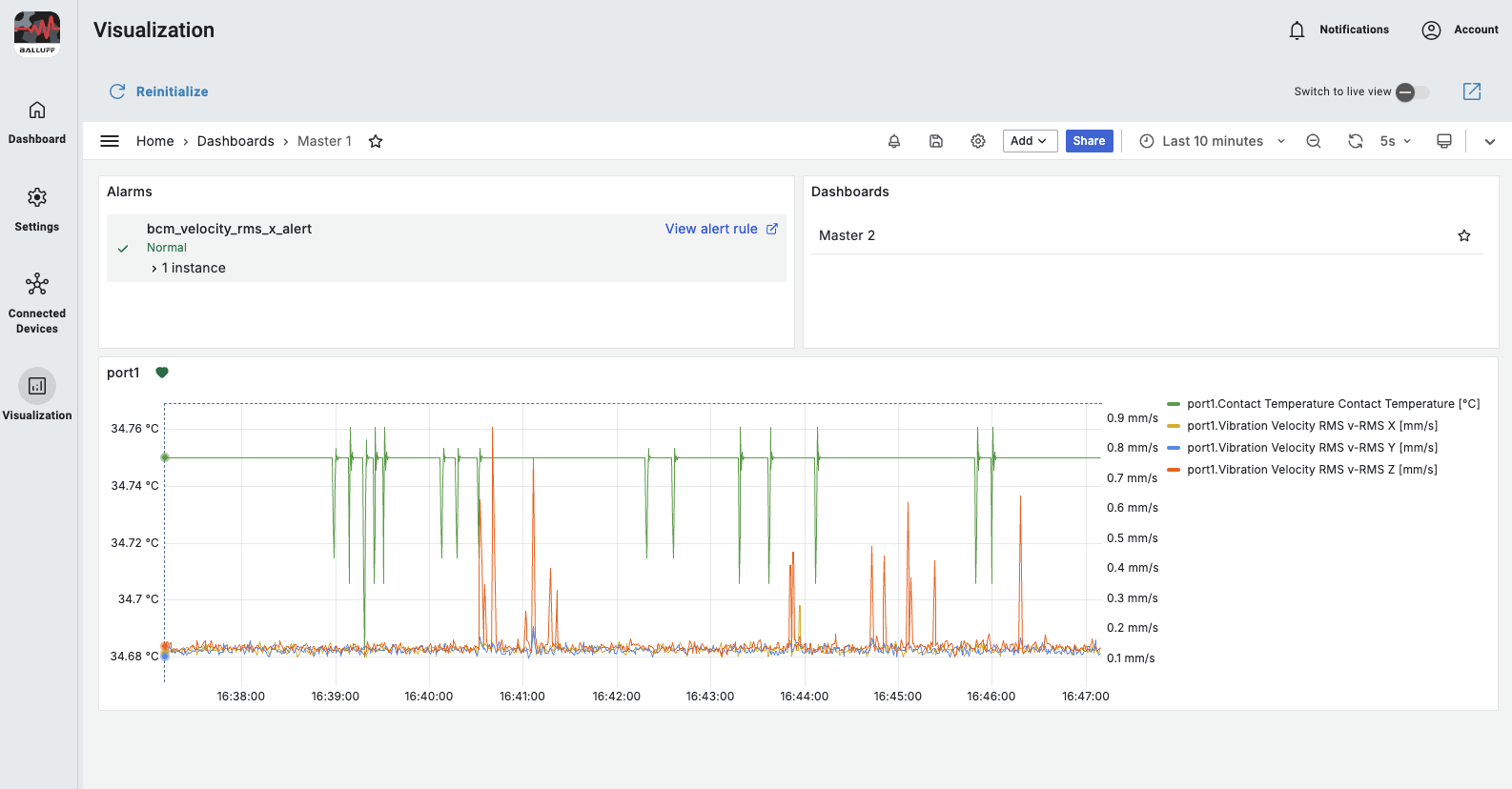Star the Master 1 dashboard as favorite
The image size is (1512, 789).
pyautogui.click(x=376, y=141)
